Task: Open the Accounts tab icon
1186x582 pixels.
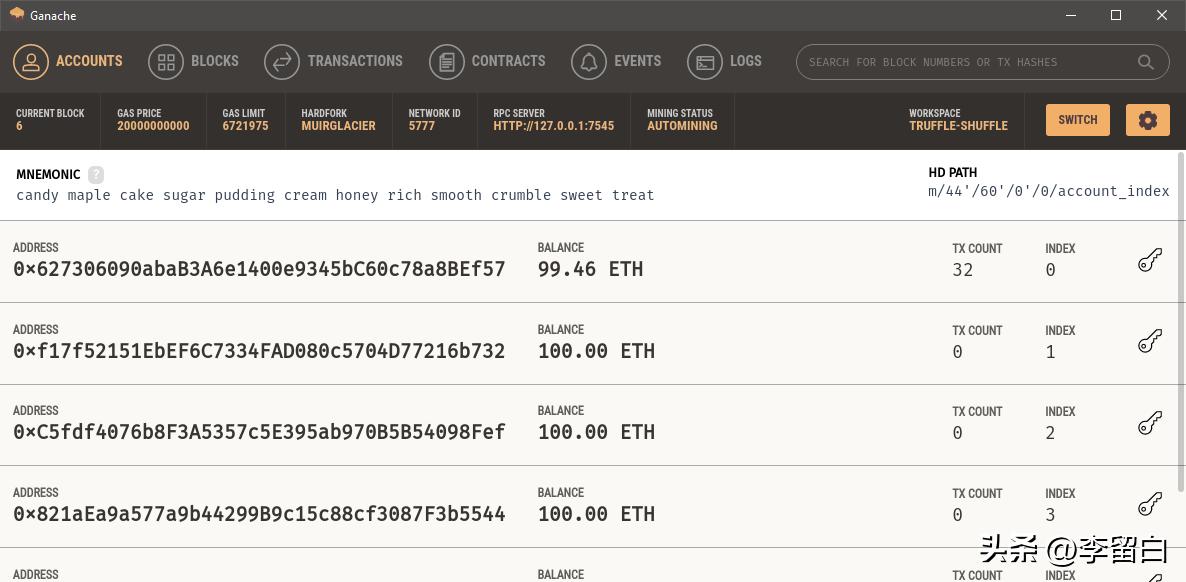Action: (x=30, y=61)
